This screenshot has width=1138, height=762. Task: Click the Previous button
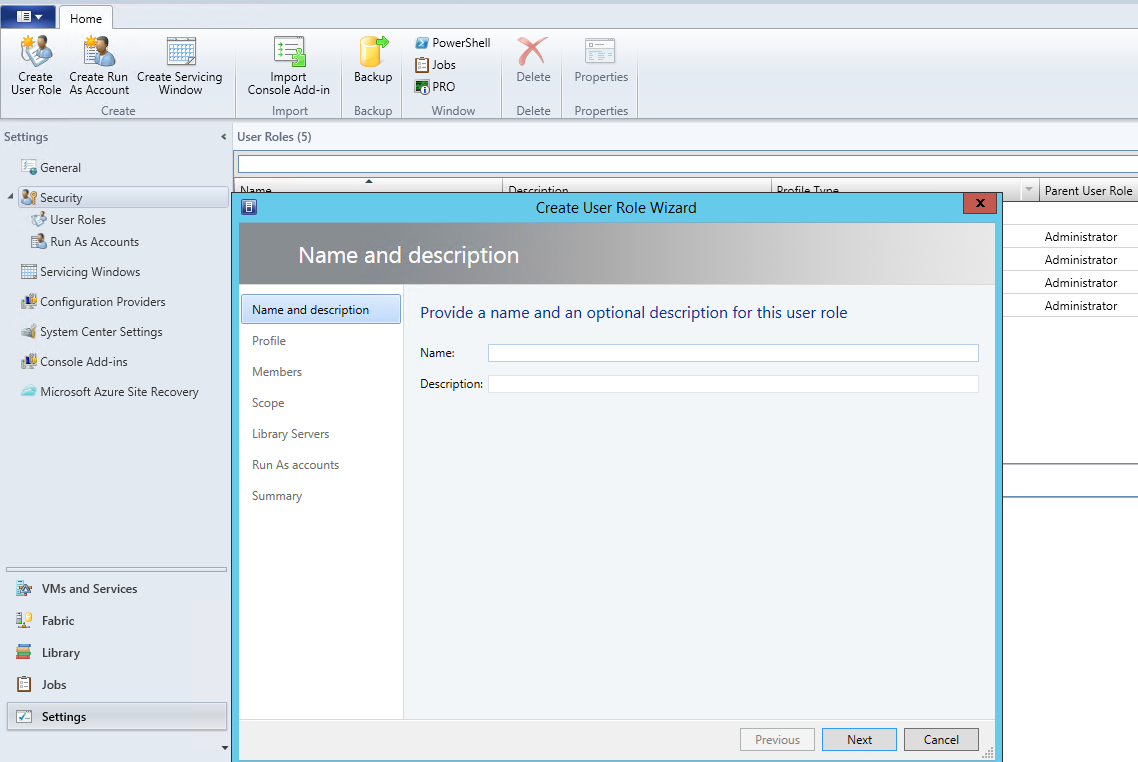[x=777, y=740]
